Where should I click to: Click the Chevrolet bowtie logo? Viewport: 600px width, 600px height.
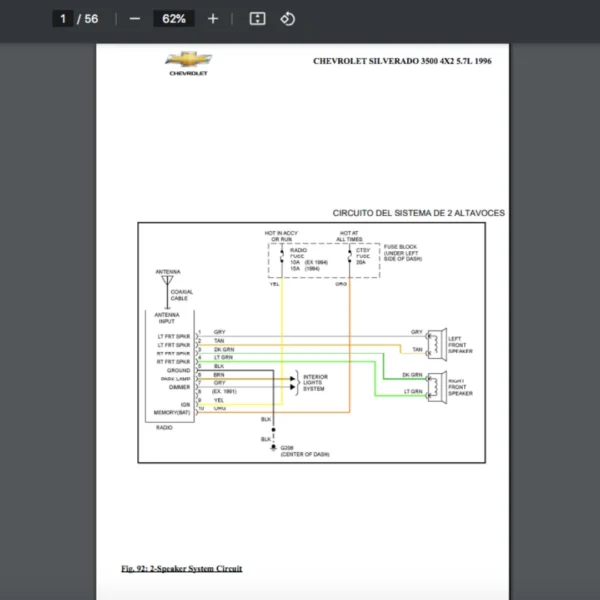point(188,61)
